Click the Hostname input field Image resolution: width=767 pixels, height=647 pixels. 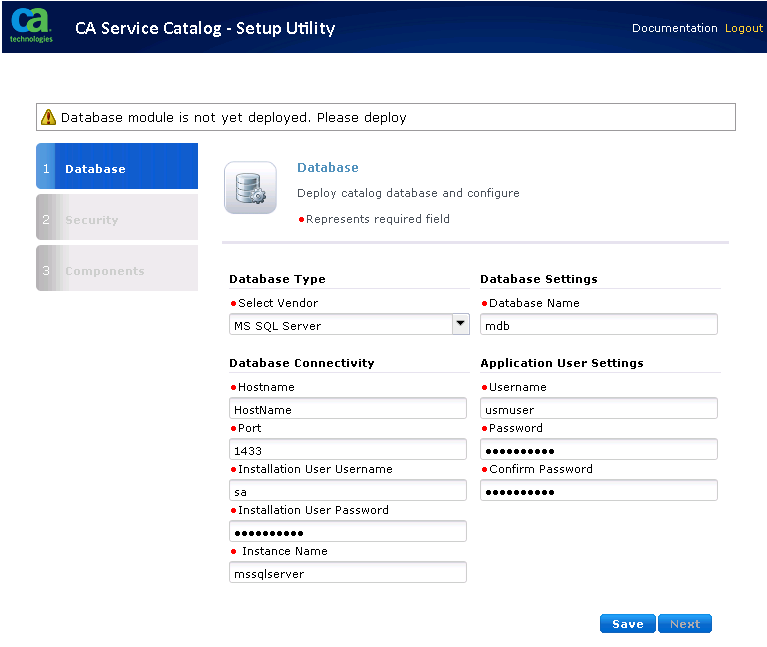[347, 408]
